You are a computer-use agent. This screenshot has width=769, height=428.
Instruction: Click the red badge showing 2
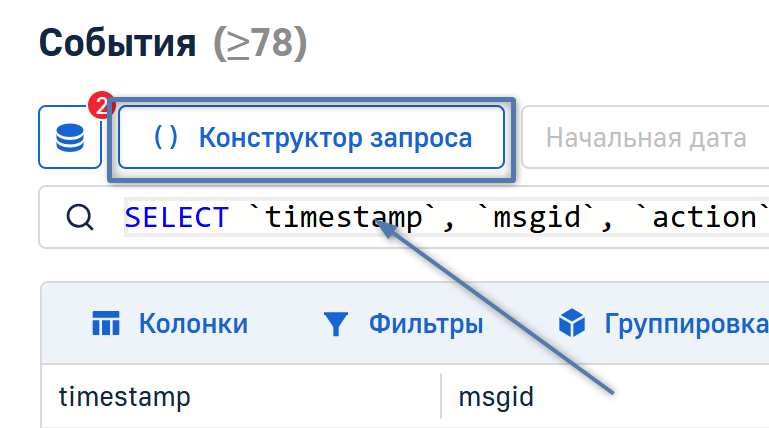(x=101, y=106)
